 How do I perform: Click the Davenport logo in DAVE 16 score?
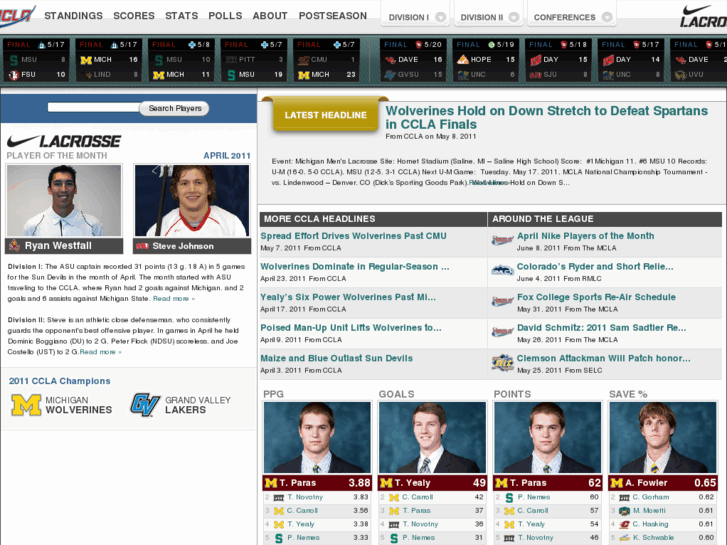point(390,60)
